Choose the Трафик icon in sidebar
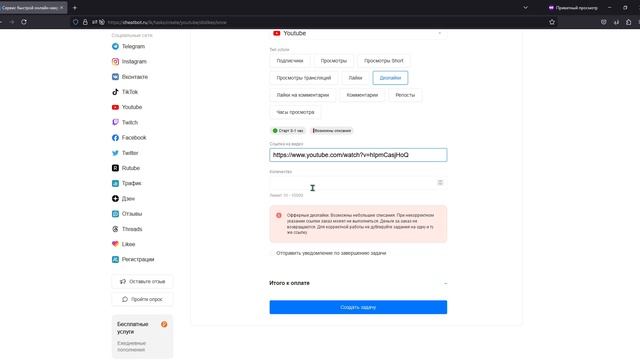 pyautogui.click(x=116, y=183)
